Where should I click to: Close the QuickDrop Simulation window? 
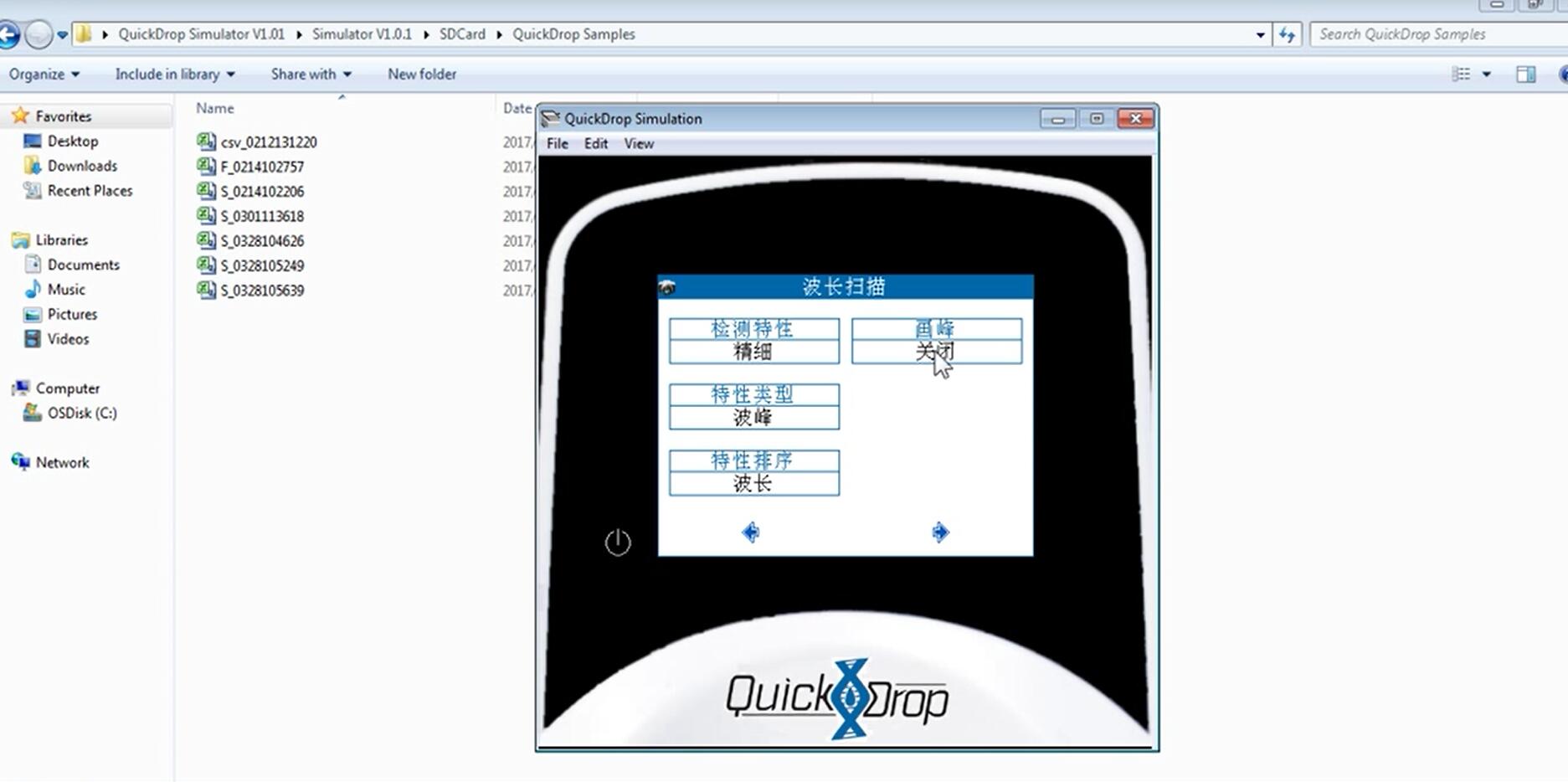click(x=1136, y=119)
